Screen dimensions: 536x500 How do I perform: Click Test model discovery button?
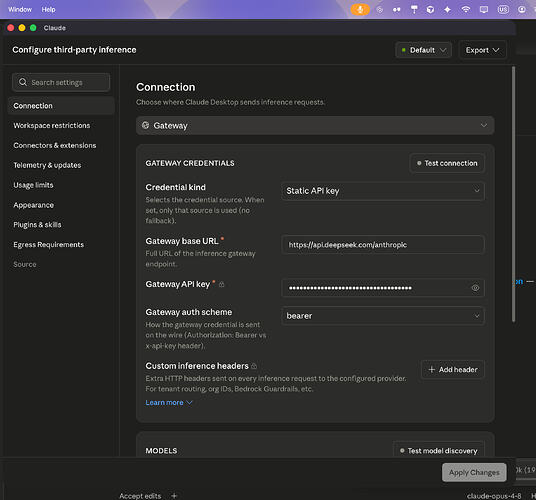[x=439, y=451]
